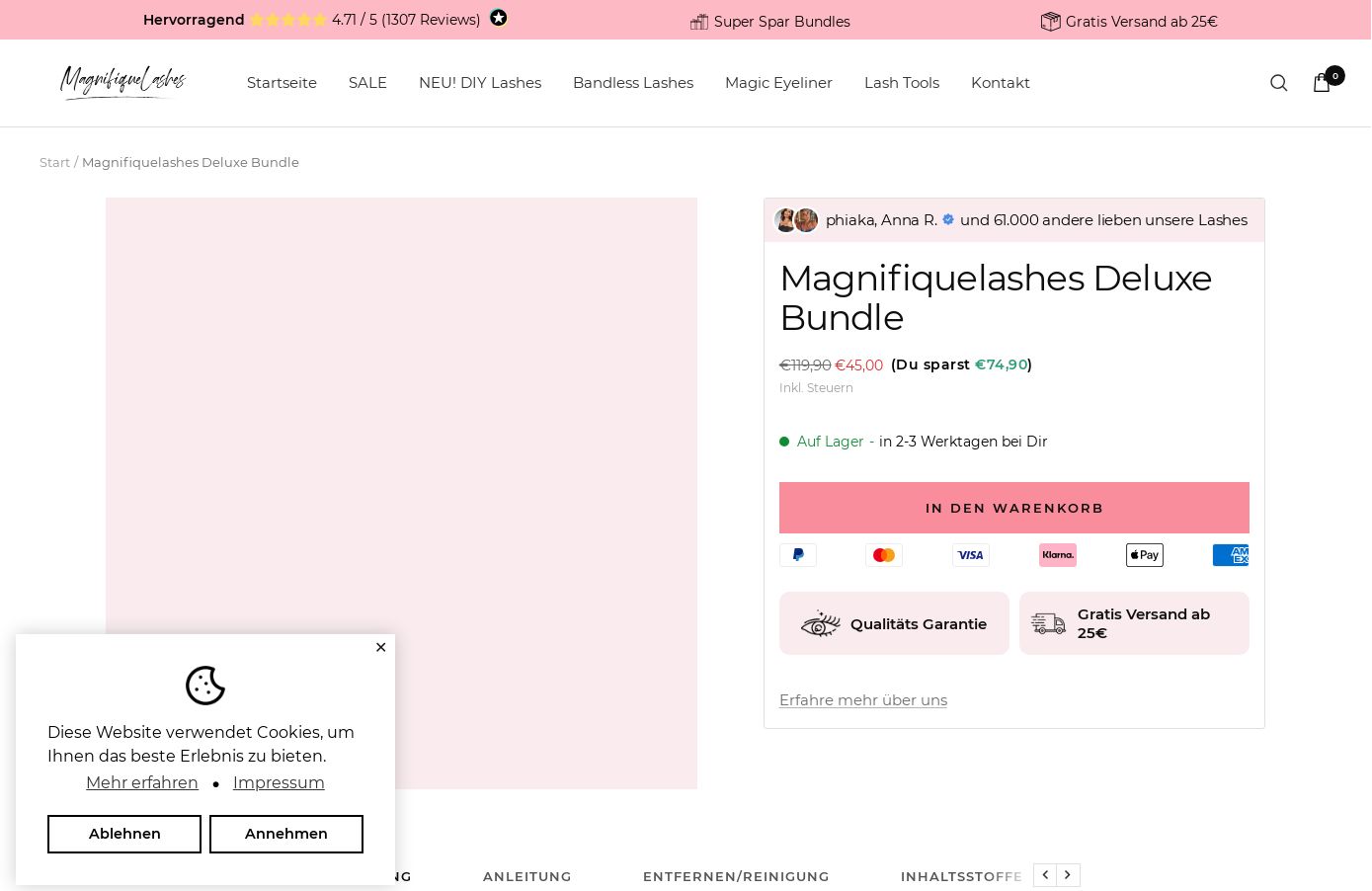Click the cart count badge

coord(1334,75)
